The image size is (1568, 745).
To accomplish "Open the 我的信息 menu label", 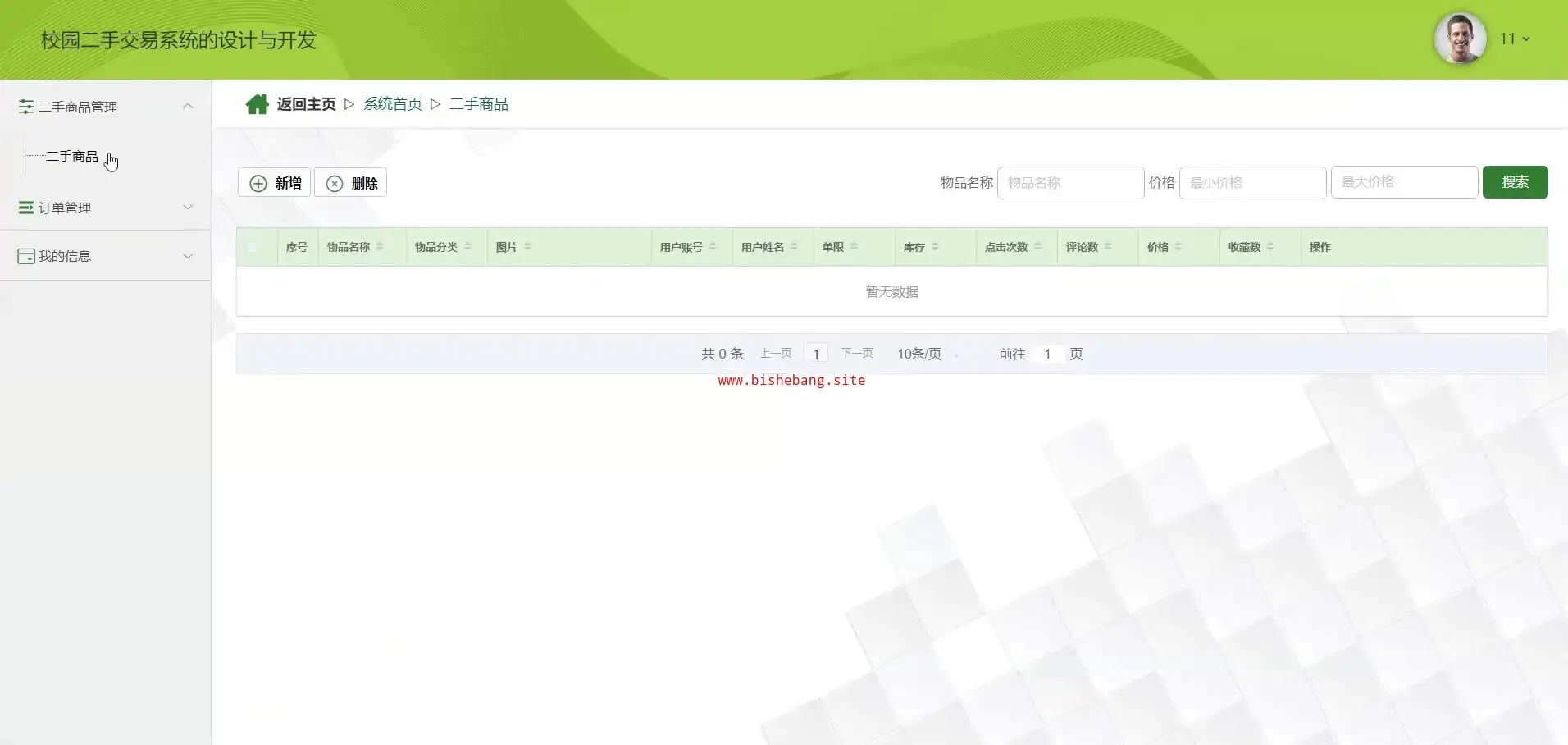I will tap(65, 256).
